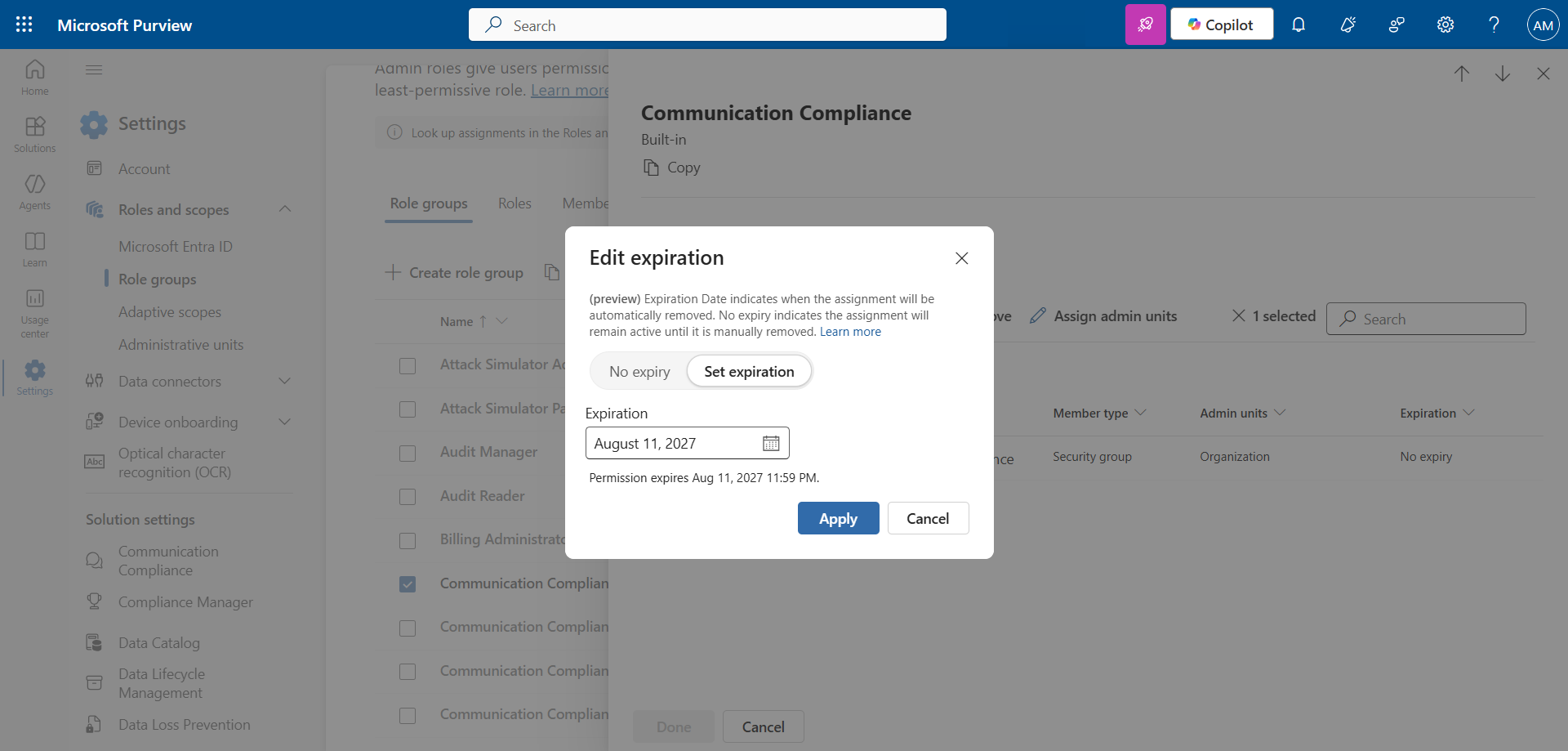
Task: Open the community people icon in header
Action: coord(1396,25)
